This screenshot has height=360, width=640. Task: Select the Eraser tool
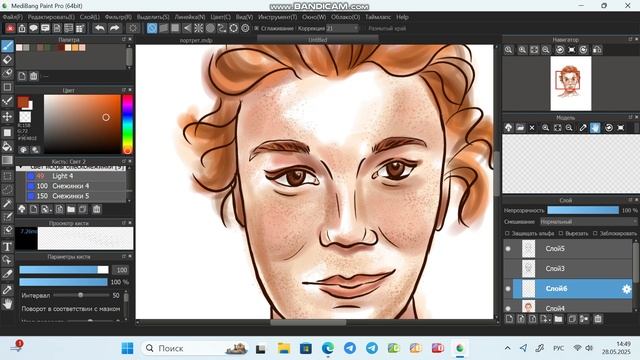click(7, 60)
